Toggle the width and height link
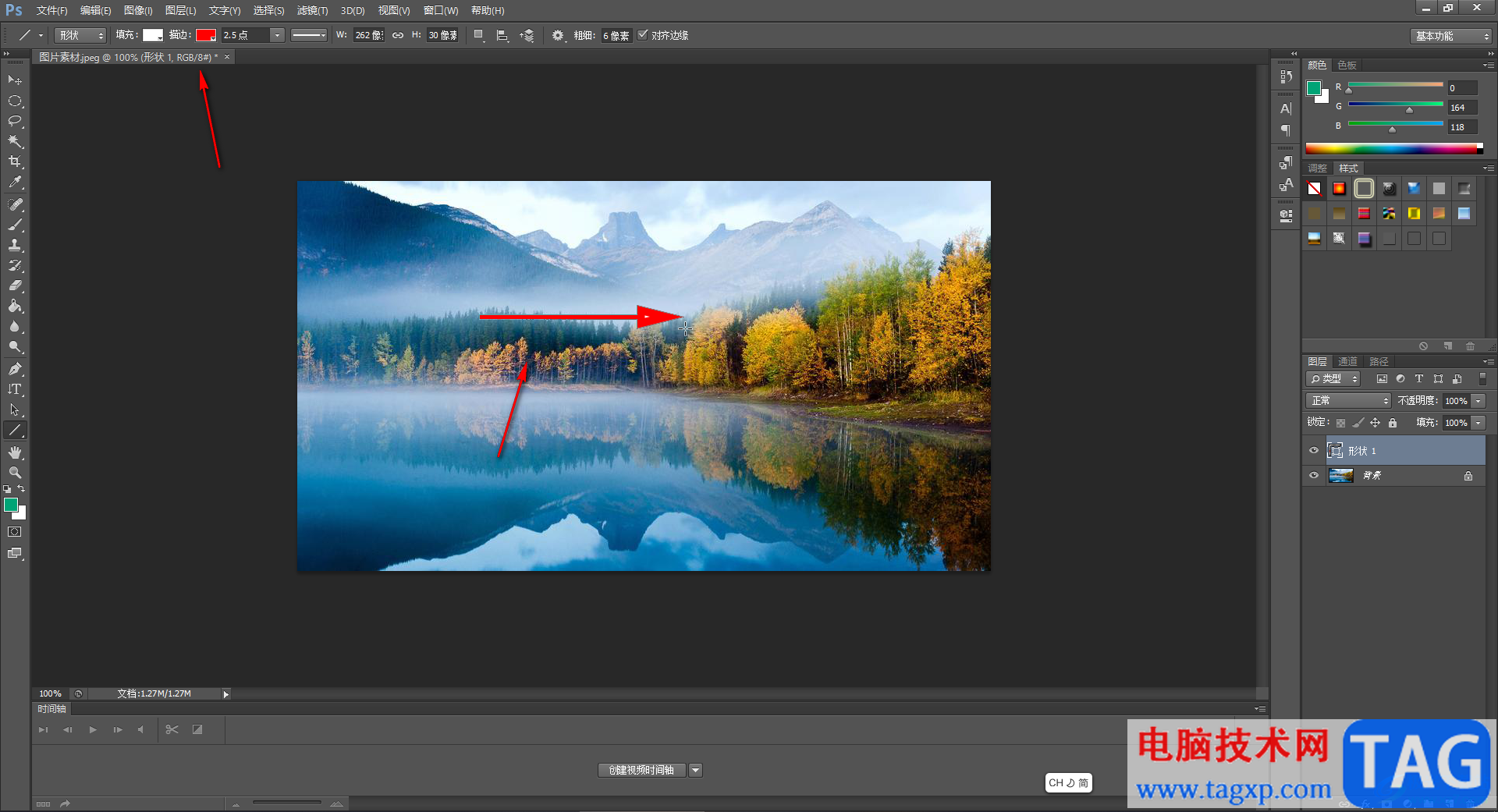This screenshot has width=1498, height=812. (x=398, y=35)
